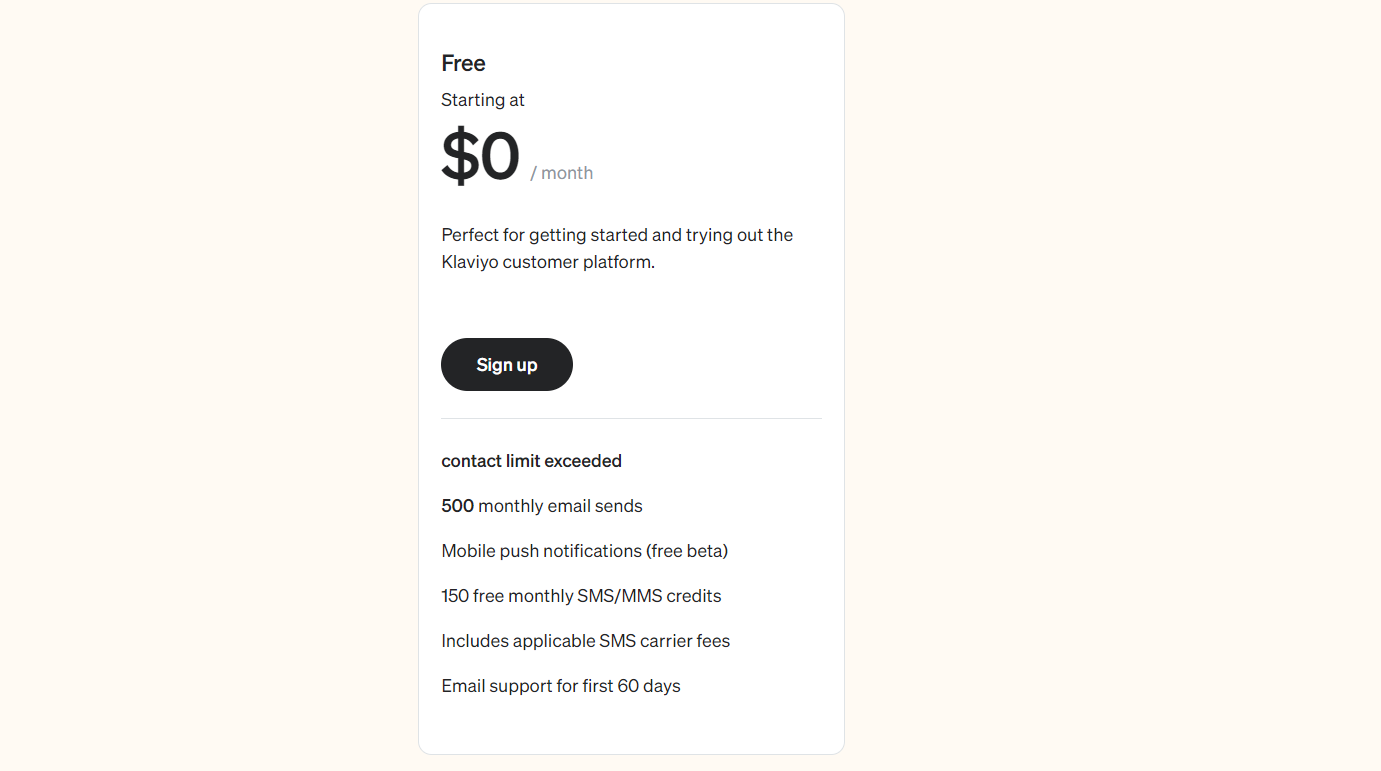Click the '(free beta)' label
This screenshot has height=771, width=1381.
(x=687, y=551)
